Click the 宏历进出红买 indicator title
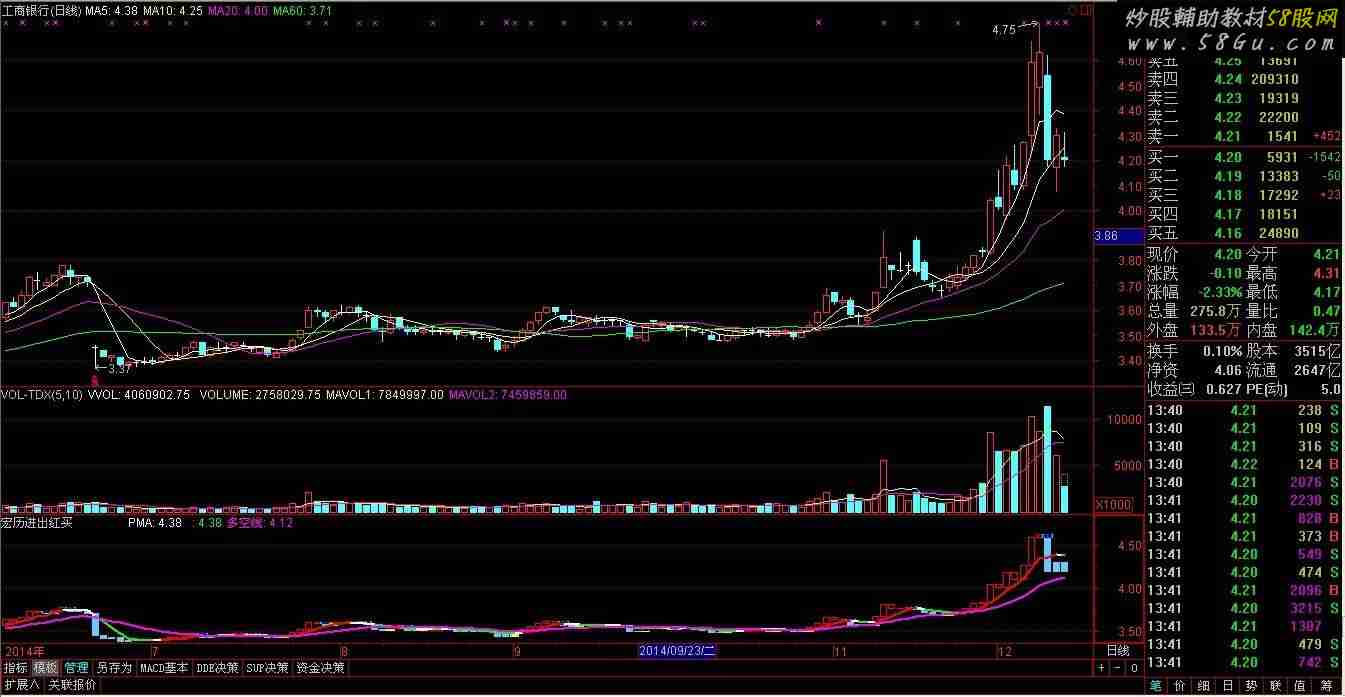 37,522
